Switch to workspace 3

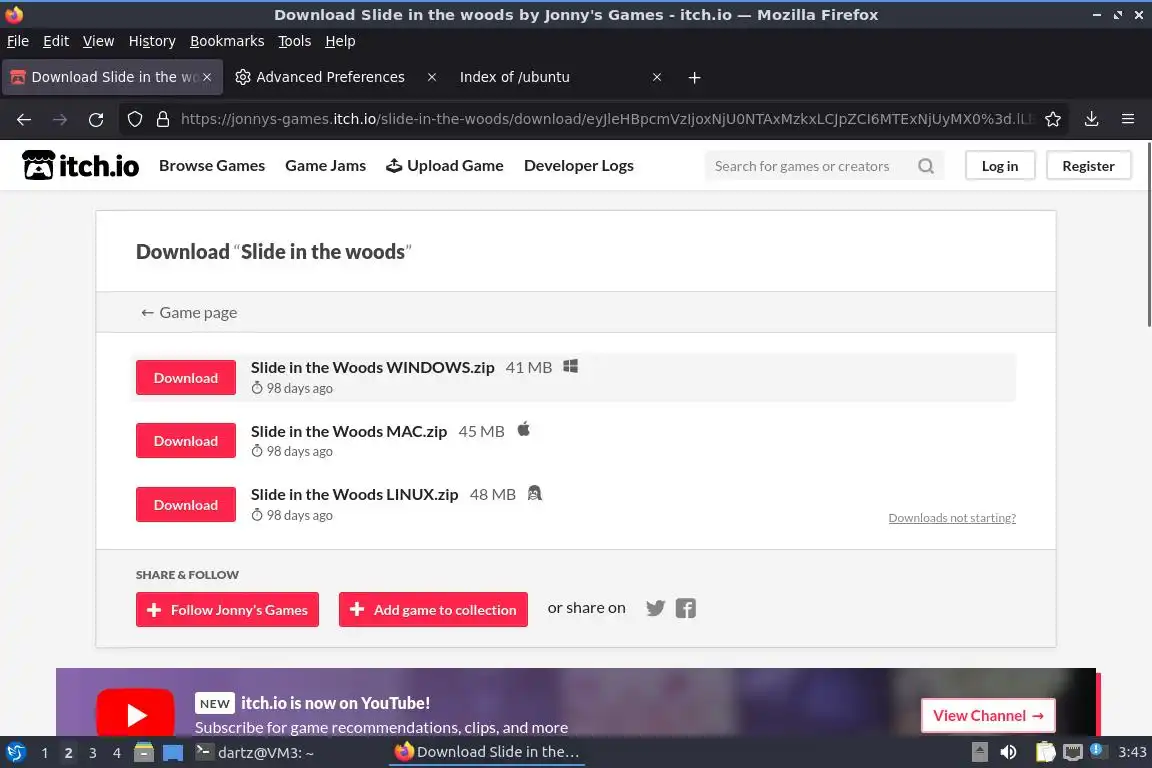click(x=93, y=753)
